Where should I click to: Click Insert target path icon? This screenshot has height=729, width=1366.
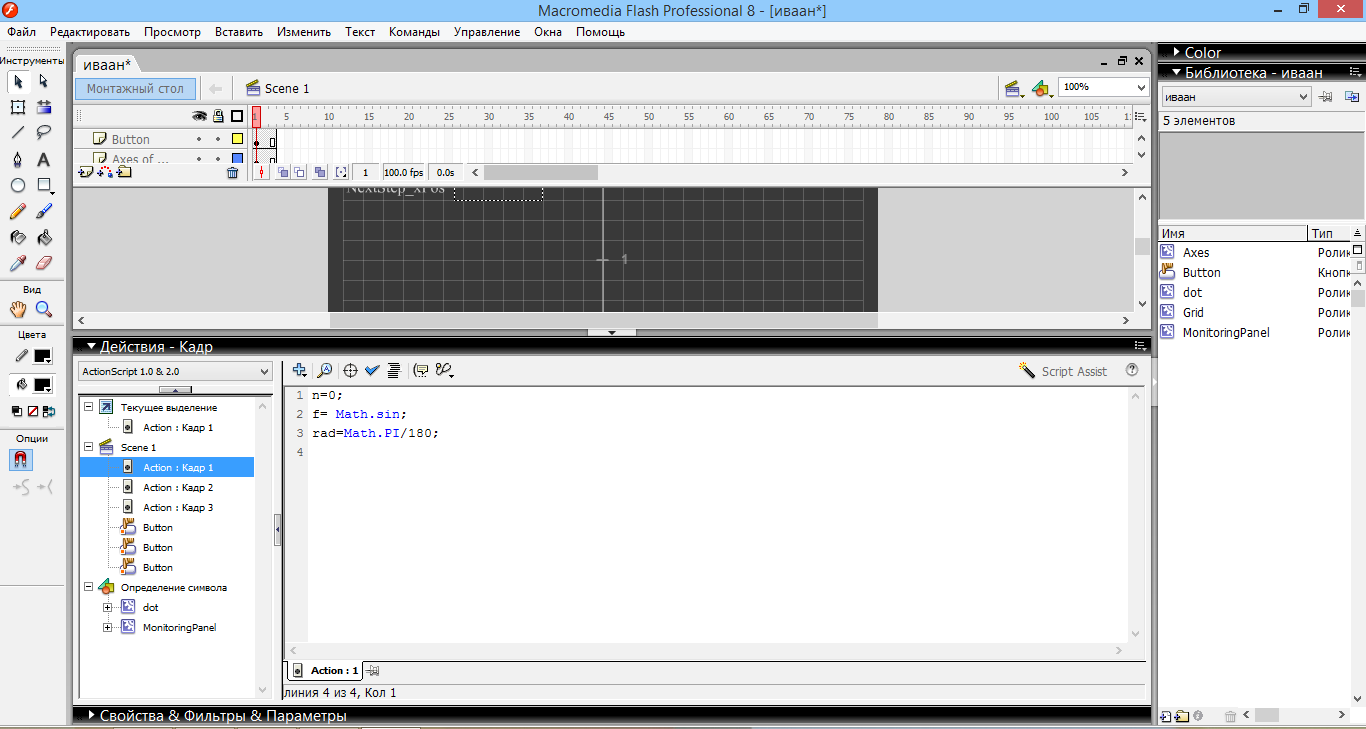351,370
